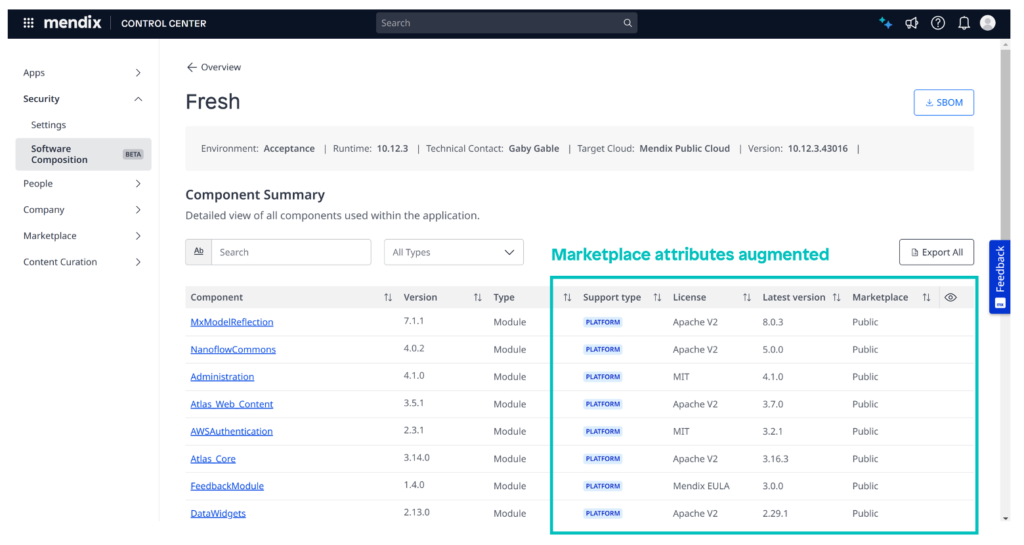Toggle column visibility eye icon

951,297
